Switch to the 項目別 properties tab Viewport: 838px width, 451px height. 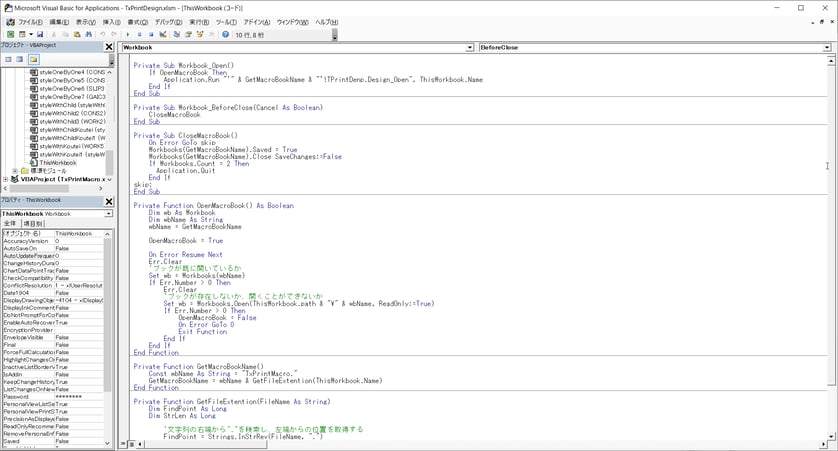(x=33, y=224)
